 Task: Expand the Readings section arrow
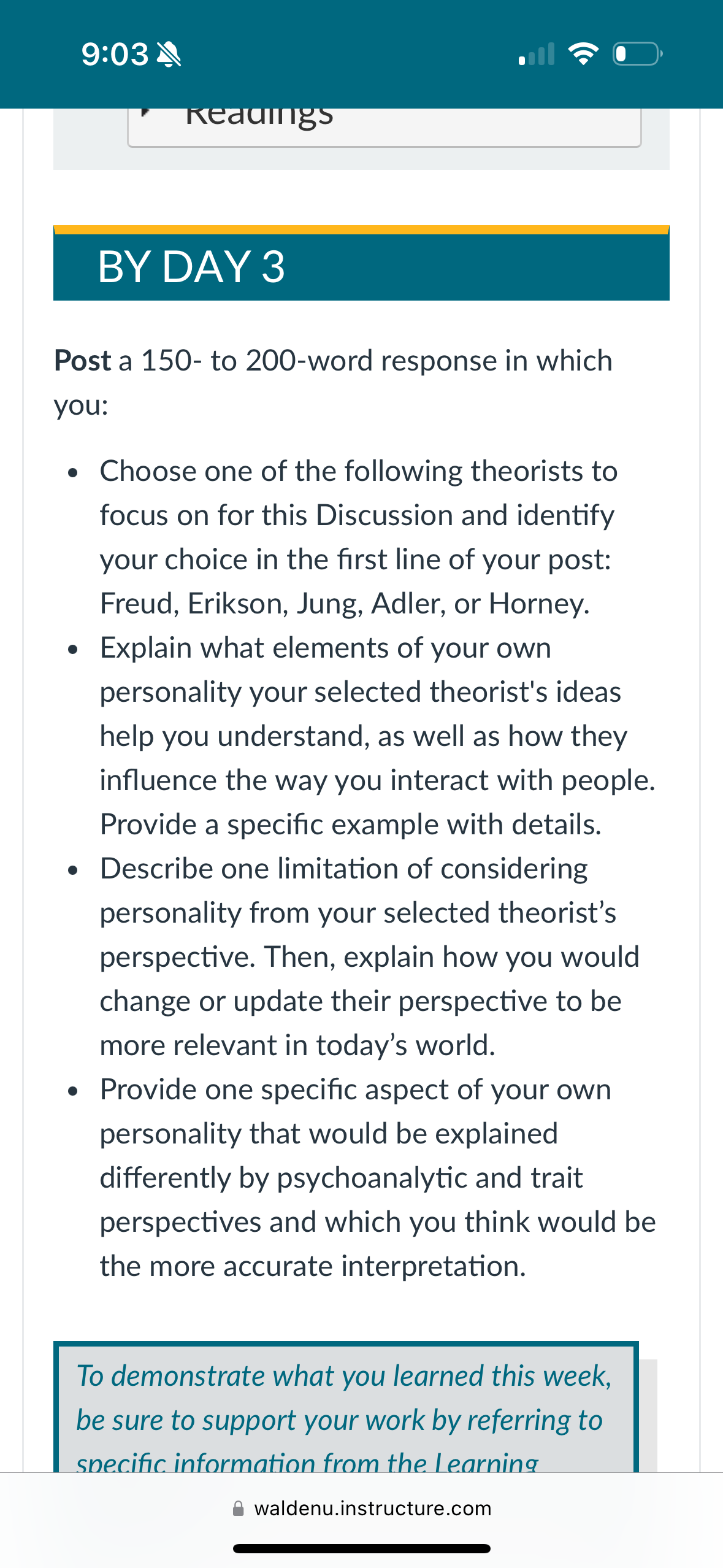[x=145, y=112]
